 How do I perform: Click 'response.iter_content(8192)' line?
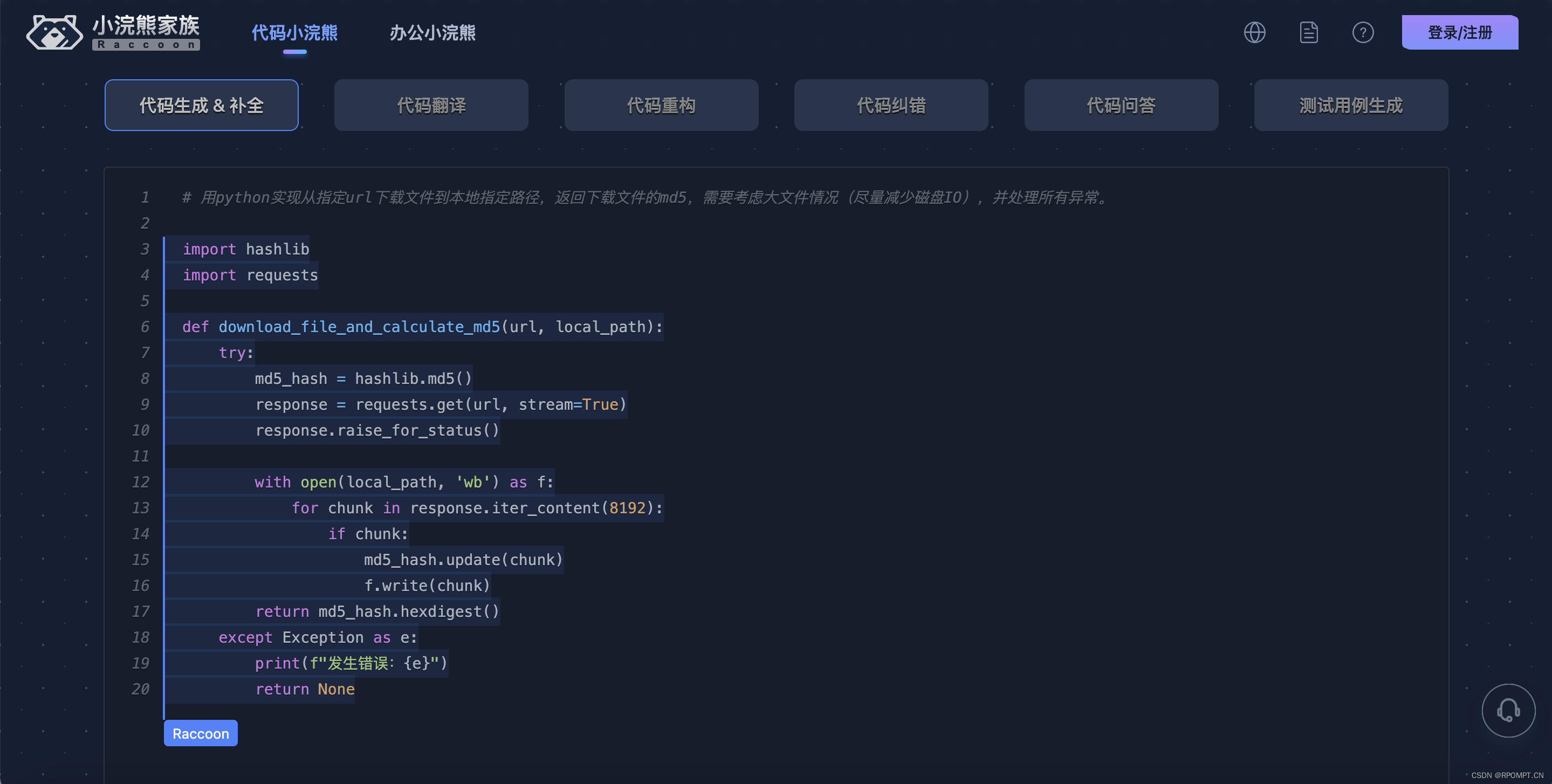tap(477, 508)
